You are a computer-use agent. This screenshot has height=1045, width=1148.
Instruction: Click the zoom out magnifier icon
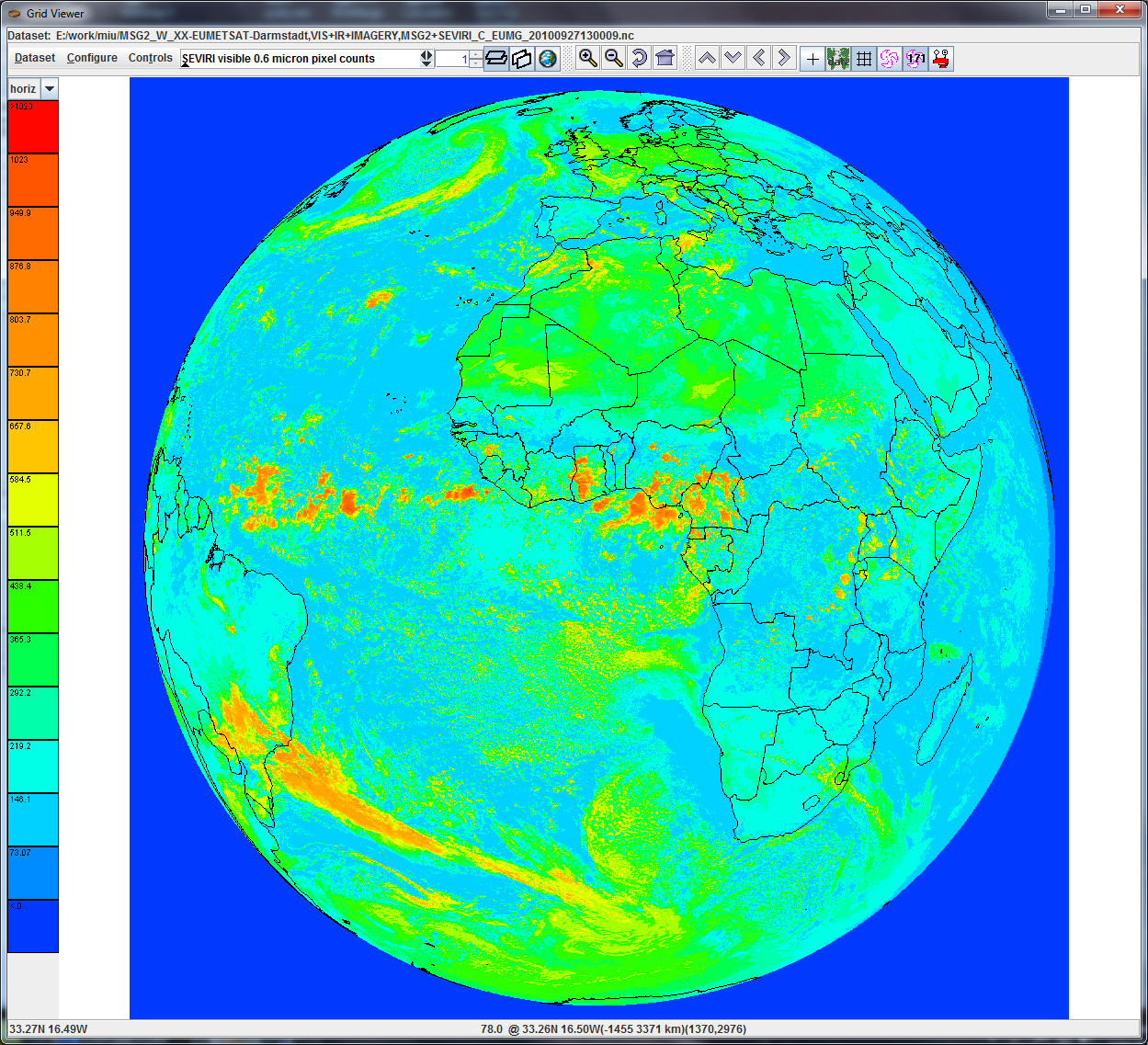(613, 59)
